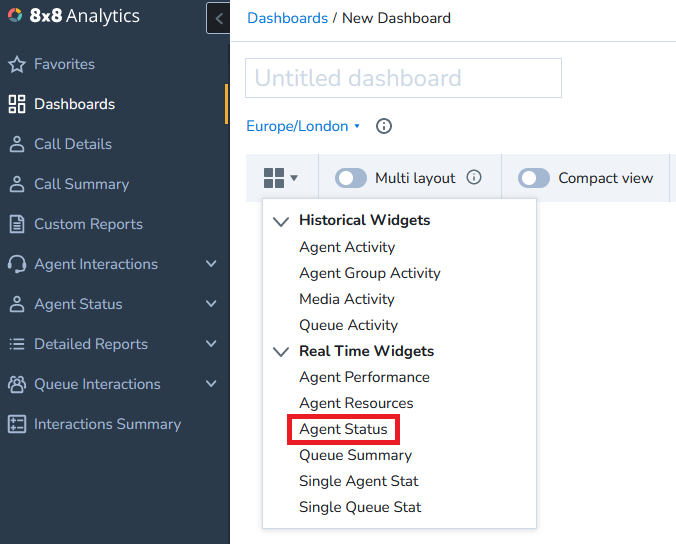This screenshot has width=676, height=544.
Task: Select Media Activity widget
Action: pyautogui.click(x=347, y=299)
